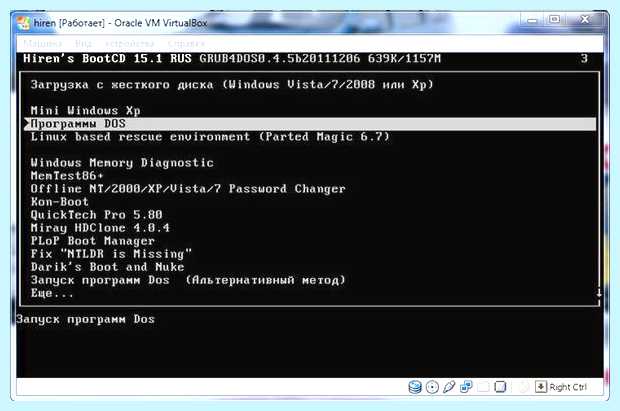Select Darik's Boot and Nuke entry
The width and height of the screenshot is (620, 411).
[107, 267]
